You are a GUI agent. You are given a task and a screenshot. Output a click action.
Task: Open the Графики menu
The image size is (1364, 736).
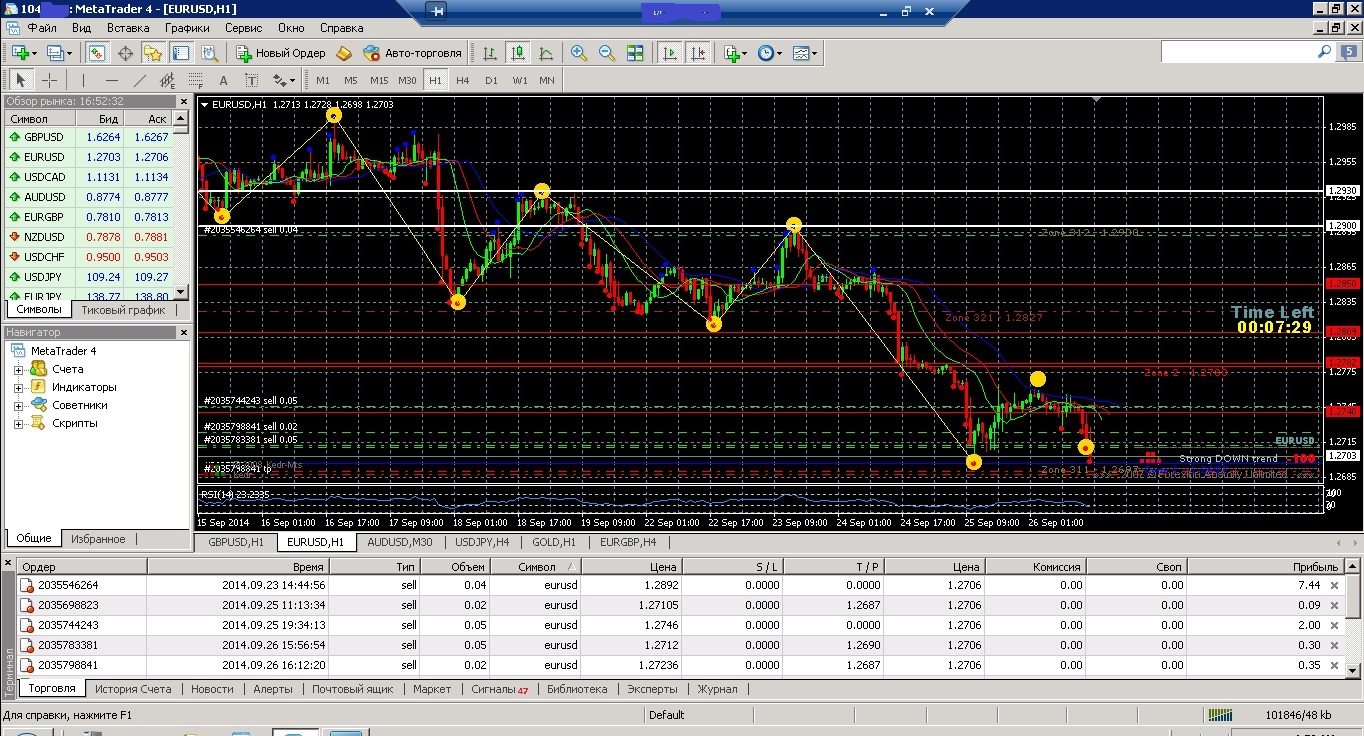[187, 28]
